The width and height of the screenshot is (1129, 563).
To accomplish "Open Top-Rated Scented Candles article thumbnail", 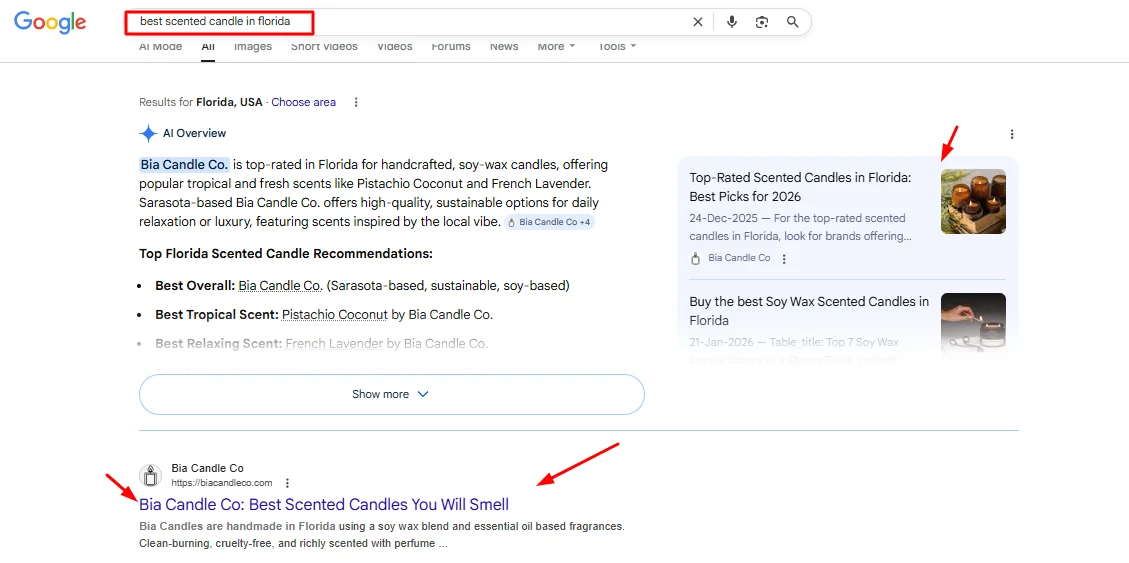I will click(x=973, y=201).
